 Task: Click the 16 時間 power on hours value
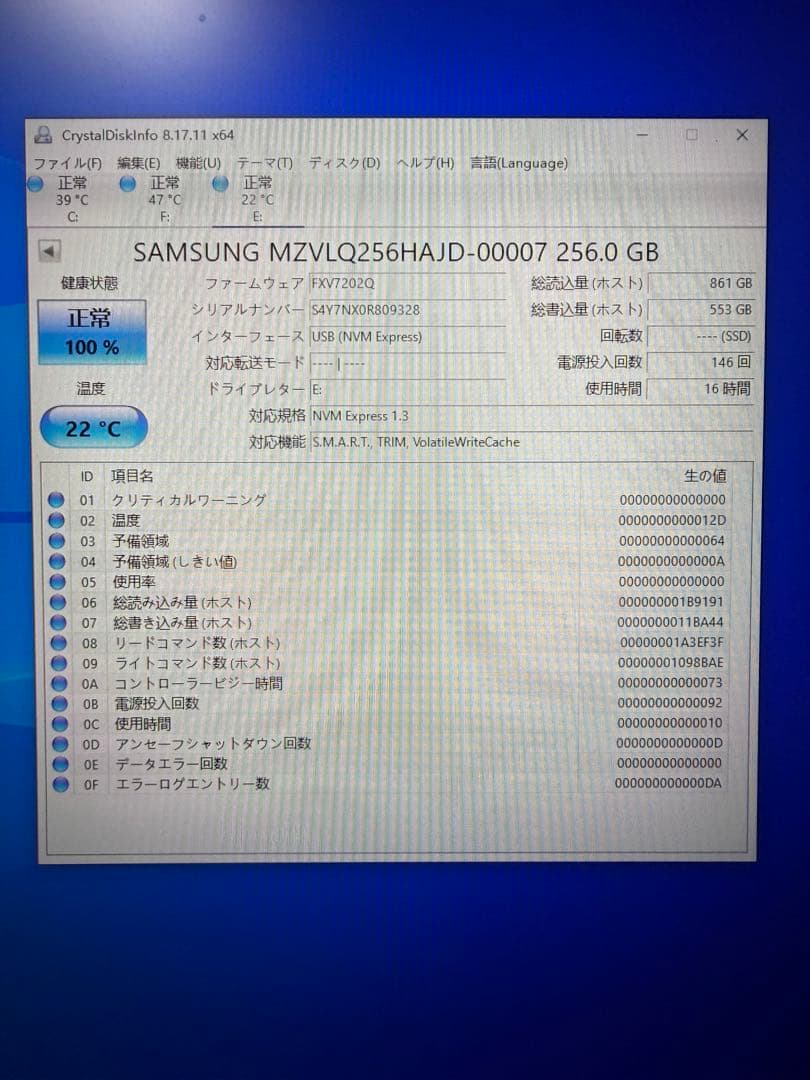tap(701, 389)
